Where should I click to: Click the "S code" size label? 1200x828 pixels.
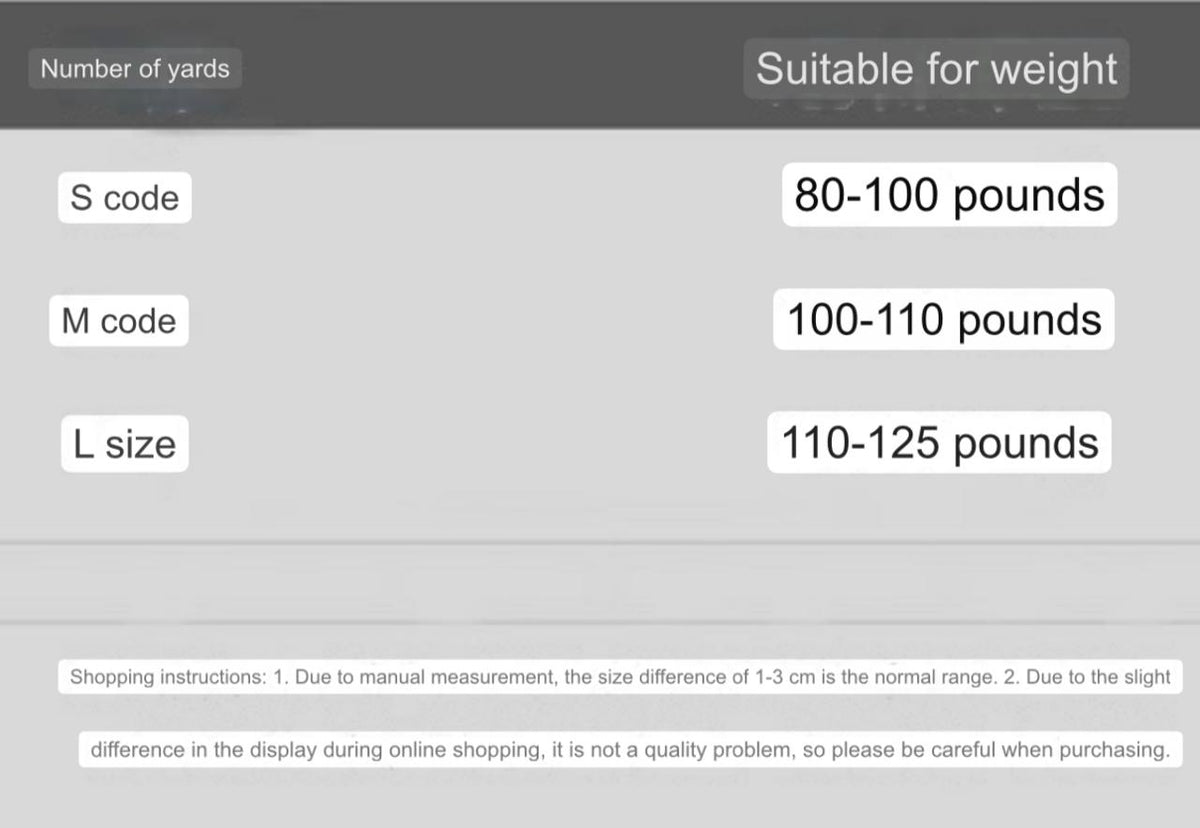[124, 198]
